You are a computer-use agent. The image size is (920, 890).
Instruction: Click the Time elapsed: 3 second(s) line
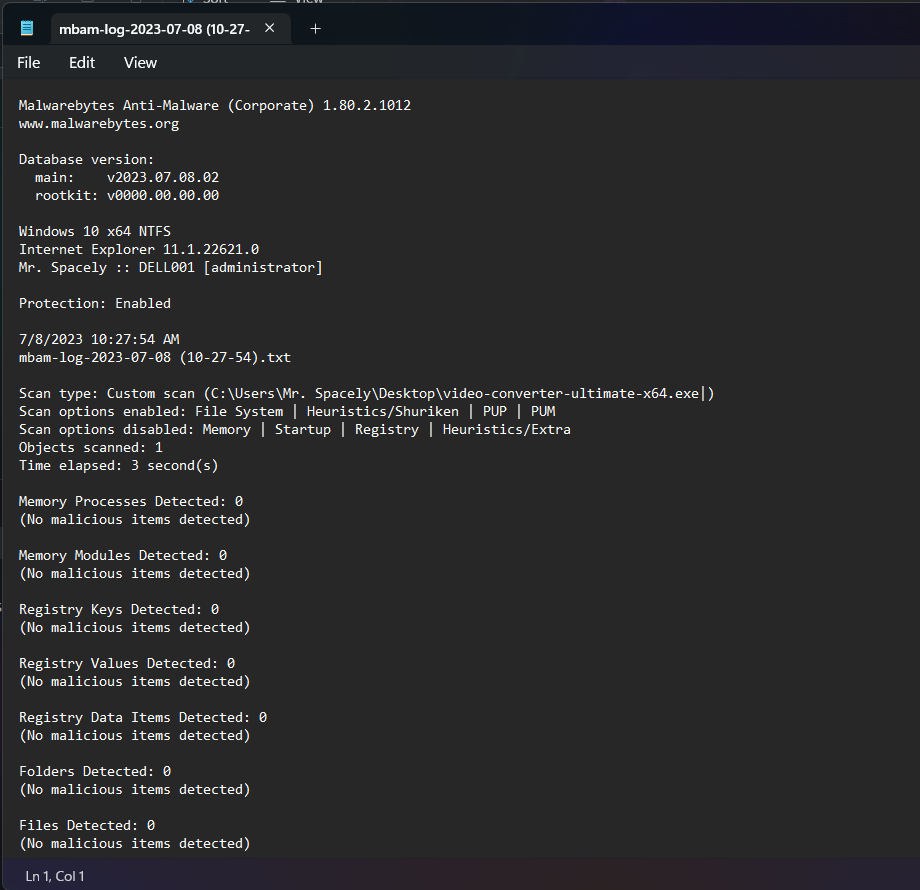coord(119,466)
